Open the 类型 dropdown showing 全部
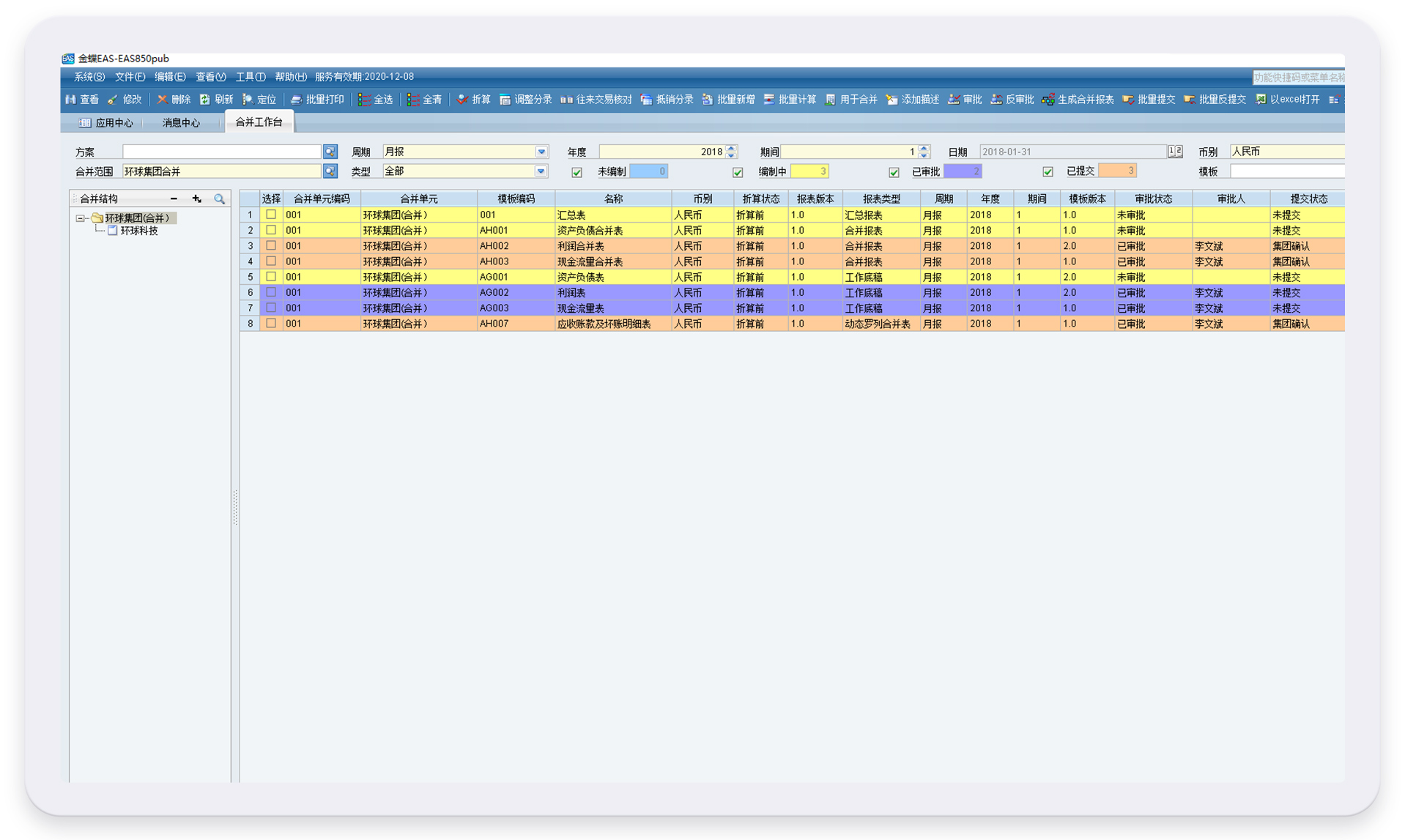Image resolution: width=1405 pixels, height=840 pixels. [x=541, y=171]
